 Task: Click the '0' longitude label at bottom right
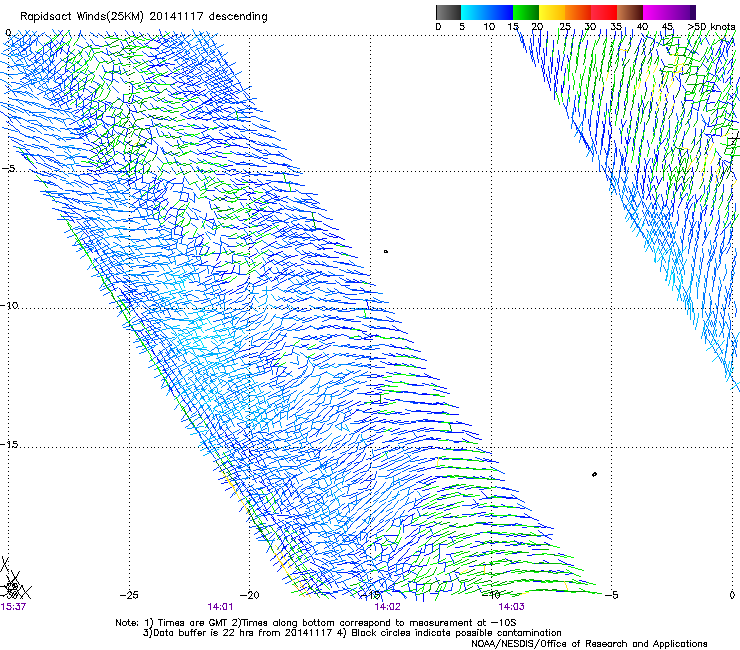732,595
